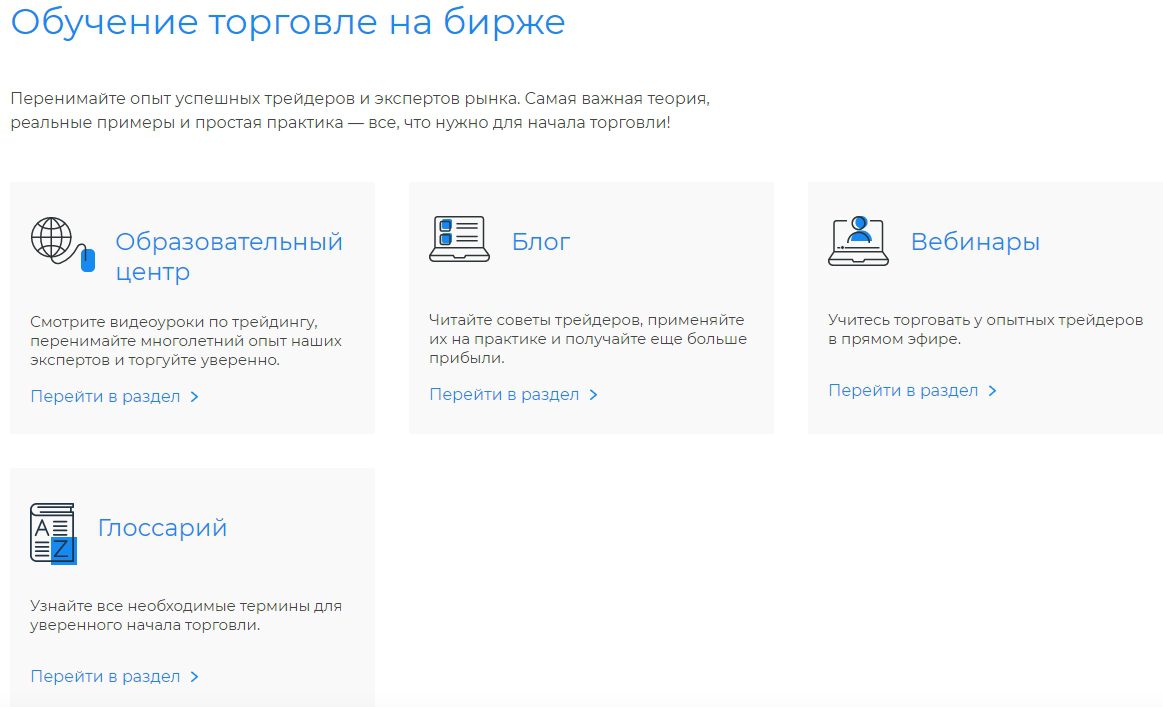The image size is (1163, 707).
Task: Click the Вебинары description about прямом эфире
Action: 985,329
